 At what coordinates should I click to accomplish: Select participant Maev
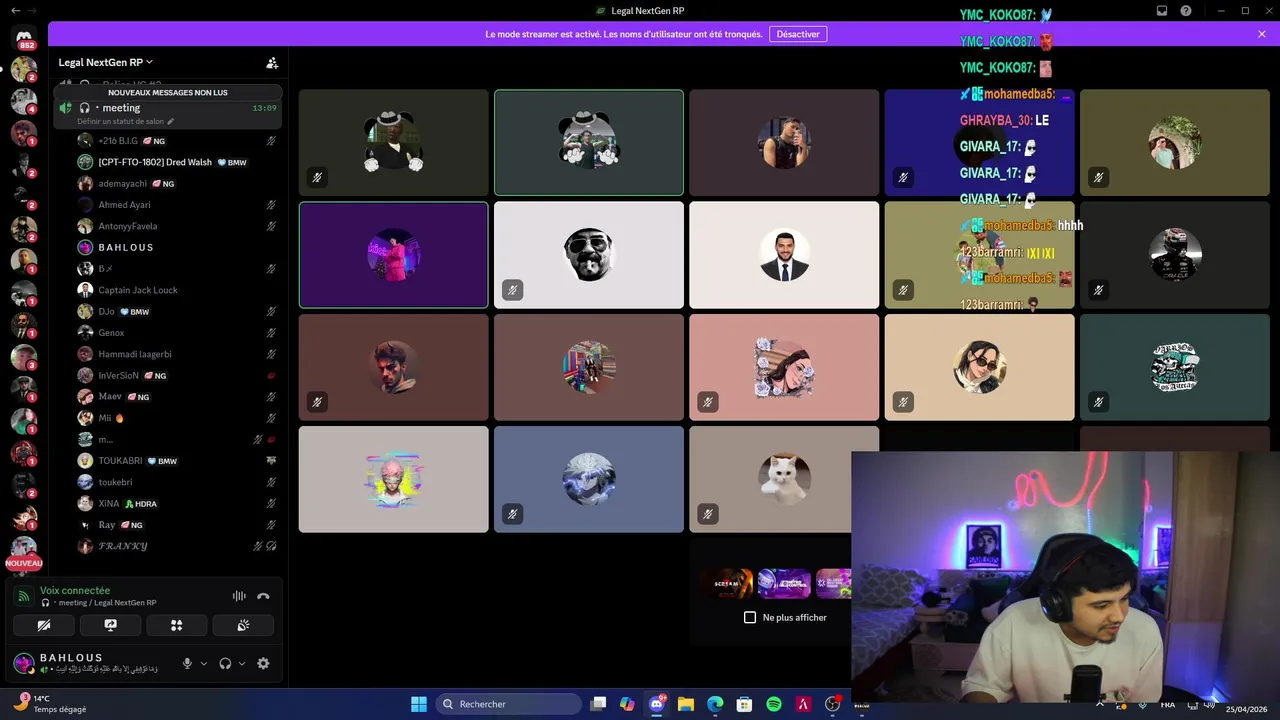(177, 397)
